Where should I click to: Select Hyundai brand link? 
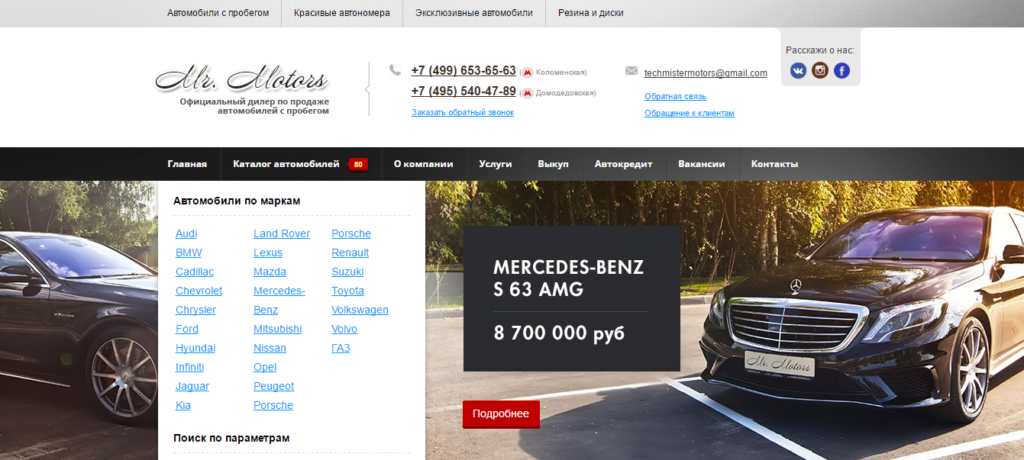195,348
